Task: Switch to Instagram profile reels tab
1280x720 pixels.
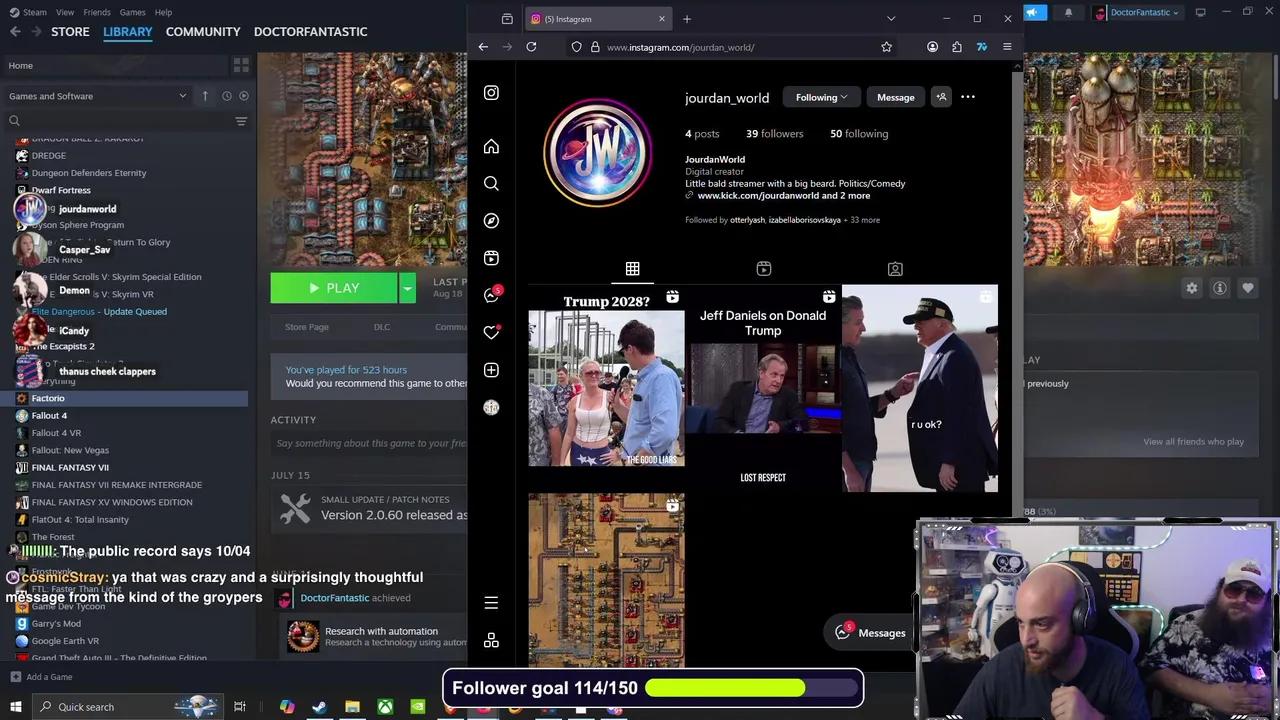Action: click(x=764, y=269)
